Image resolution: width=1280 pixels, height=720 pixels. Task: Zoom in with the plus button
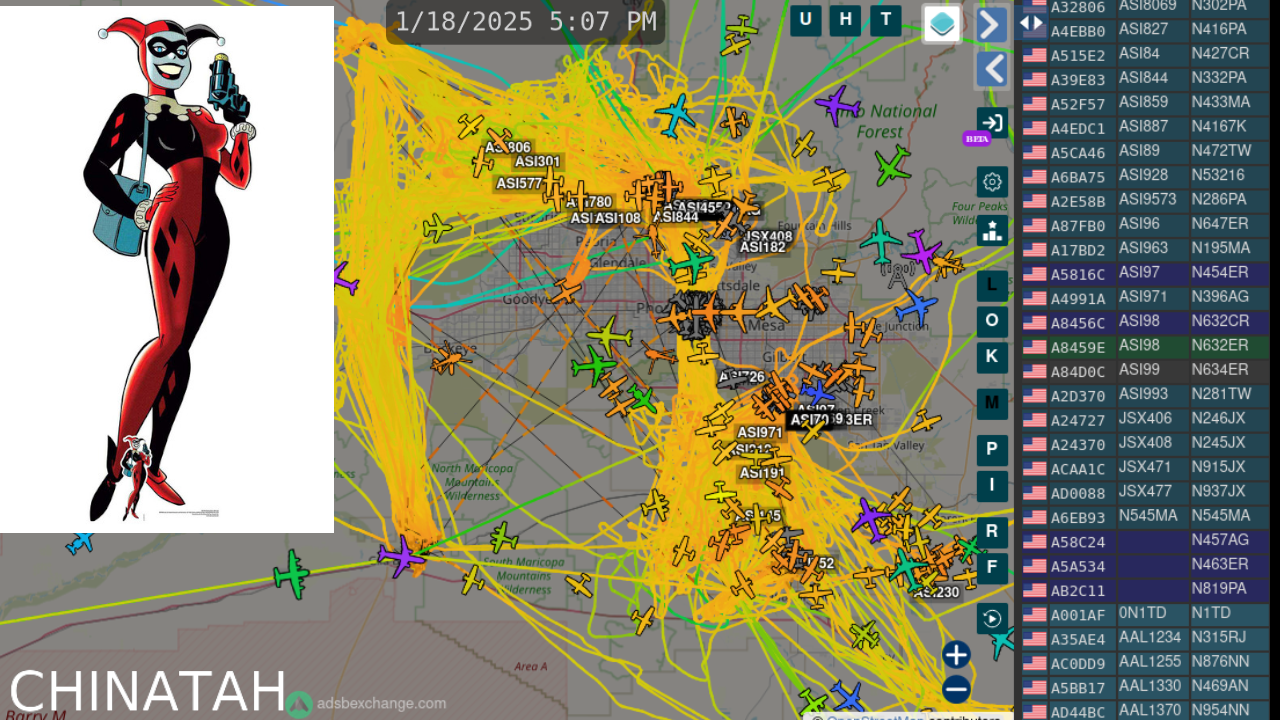coord(956,655)
